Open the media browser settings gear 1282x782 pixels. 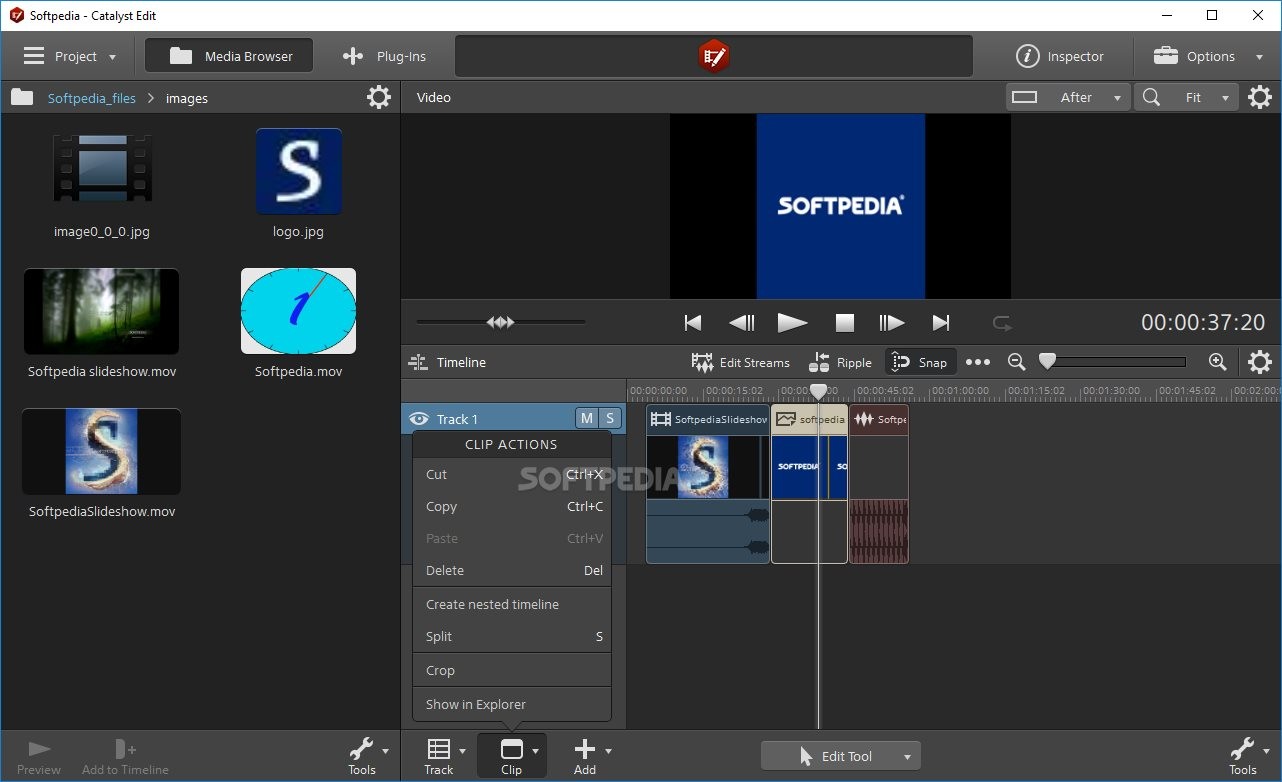379,97
